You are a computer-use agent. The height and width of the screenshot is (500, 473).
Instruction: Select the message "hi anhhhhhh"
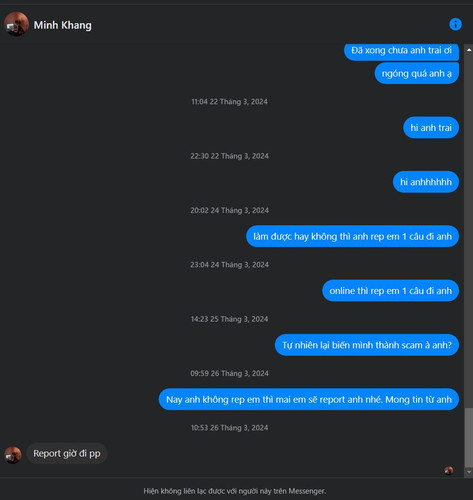coord(426,182)
